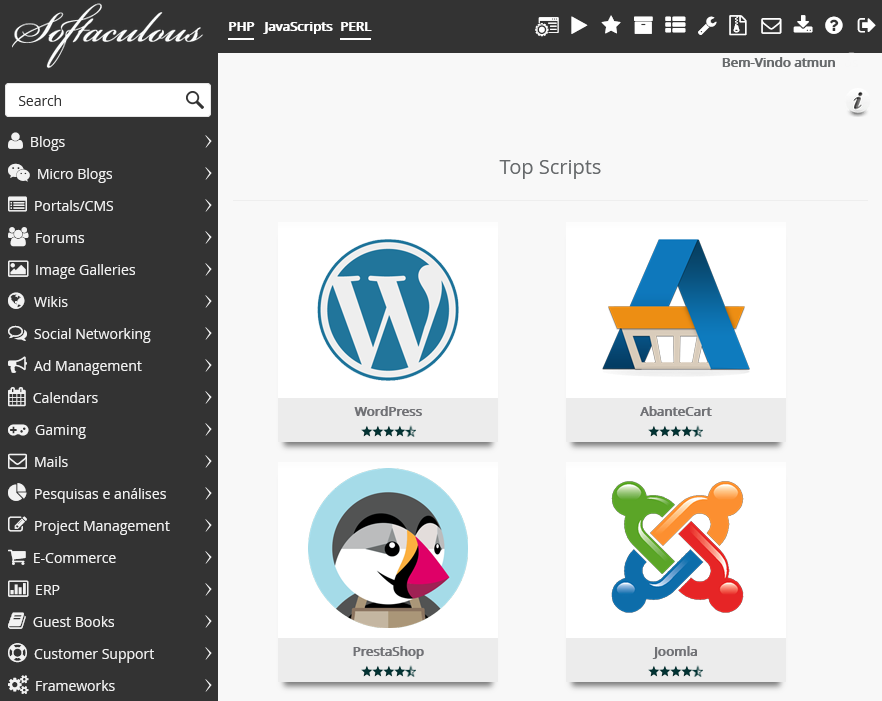Expand Project Management chevron

(x=208, y=525)
